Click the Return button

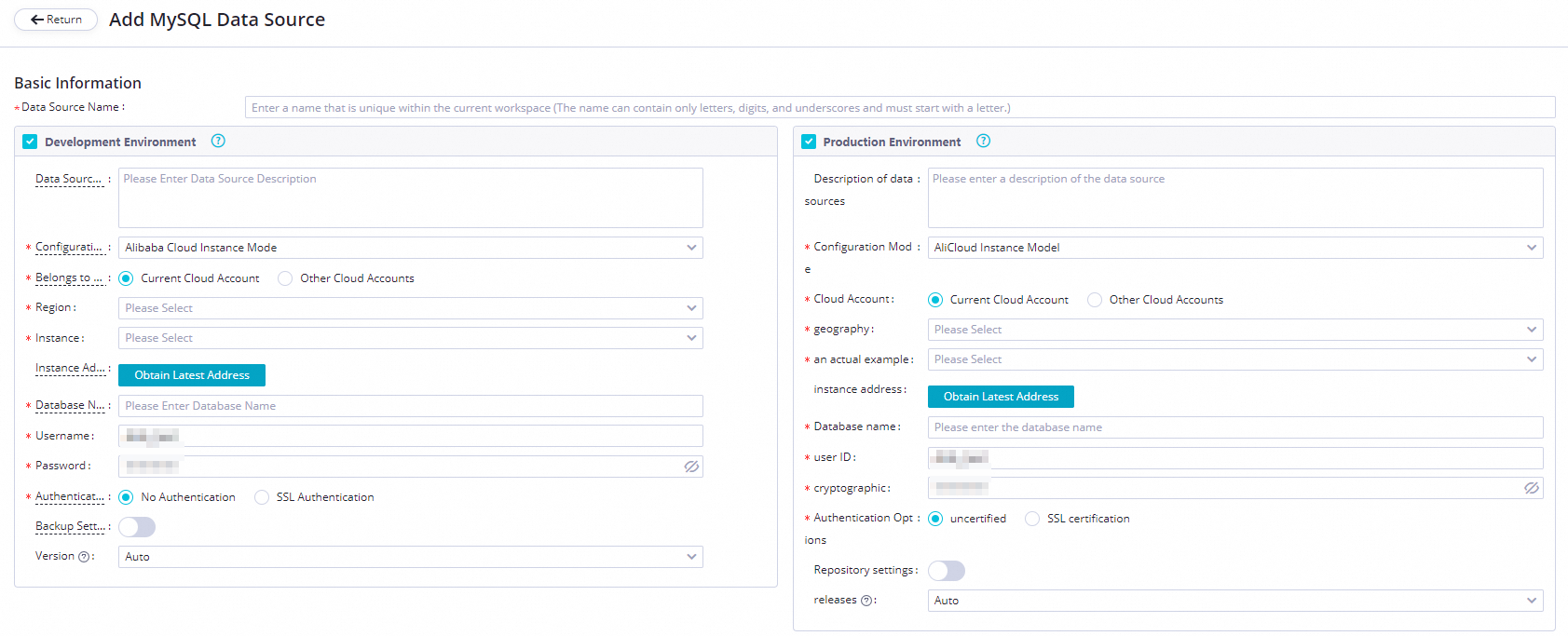click(56, 20)
